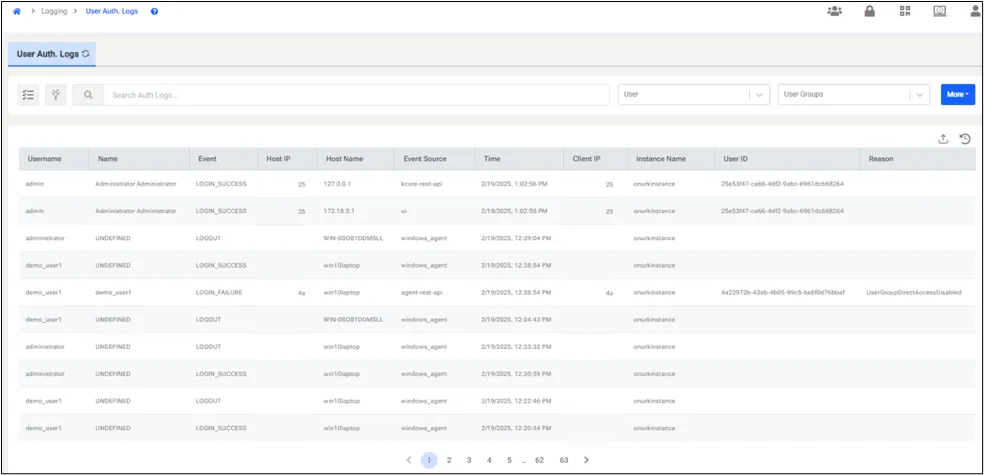Go to the previous page arrow
Screen dimensions: 984x475
pos(409,460)
